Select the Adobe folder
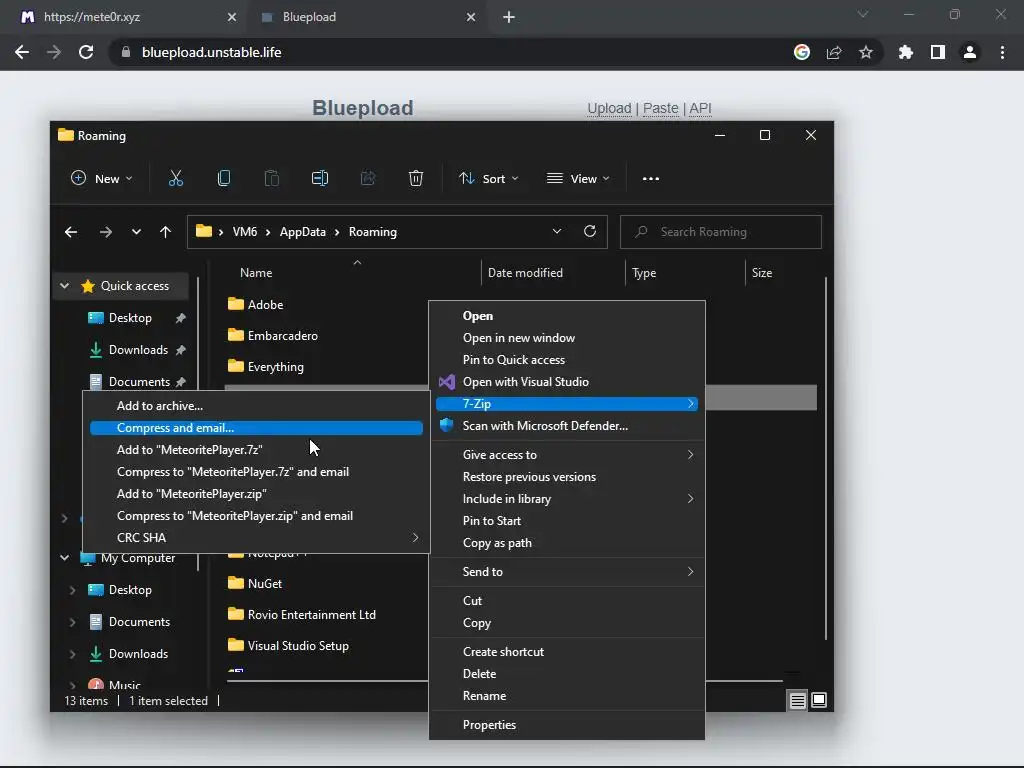The width and height of the screenshot is (1024, 768). (x=265, y=304)
